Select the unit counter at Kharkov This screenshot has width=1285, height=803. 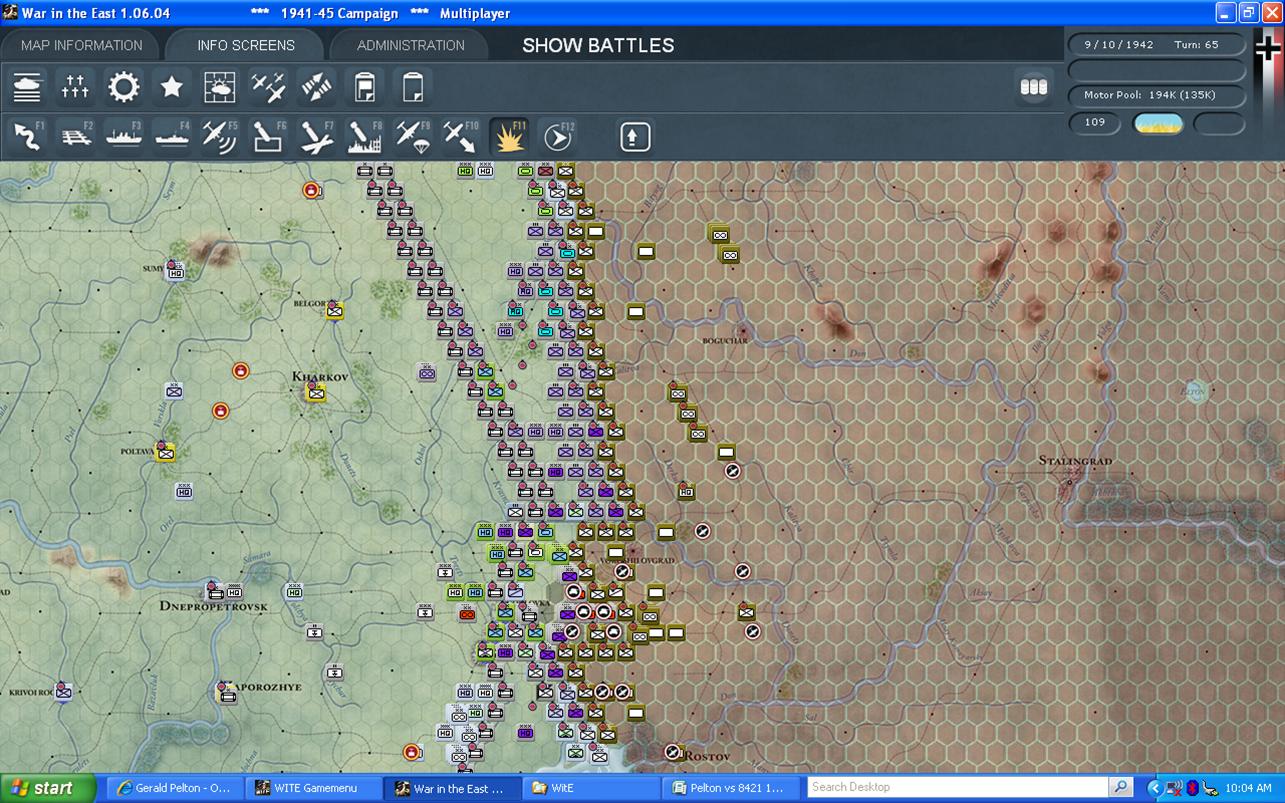316,393
